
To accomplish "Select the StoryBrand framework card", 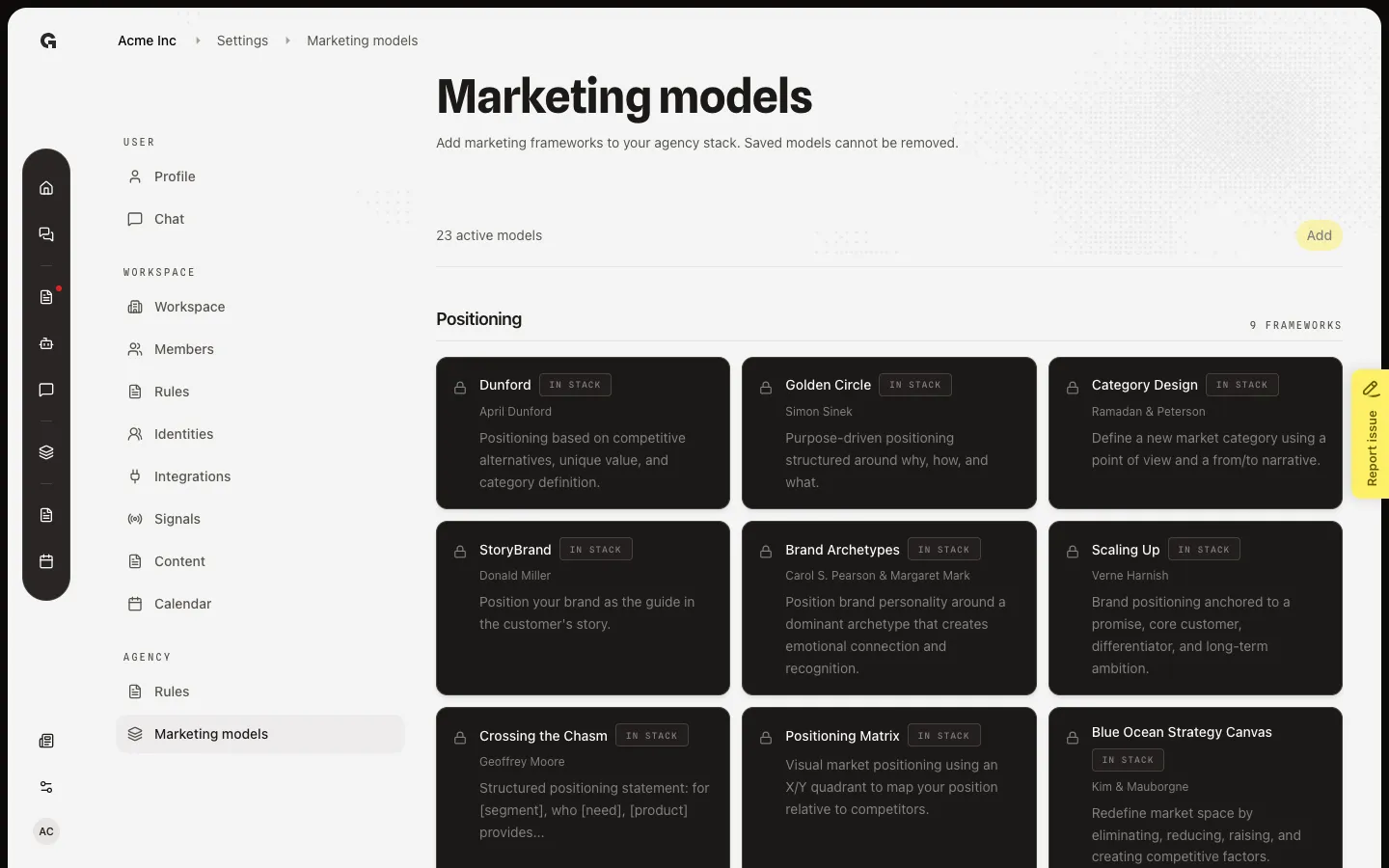I will [583, 608].
